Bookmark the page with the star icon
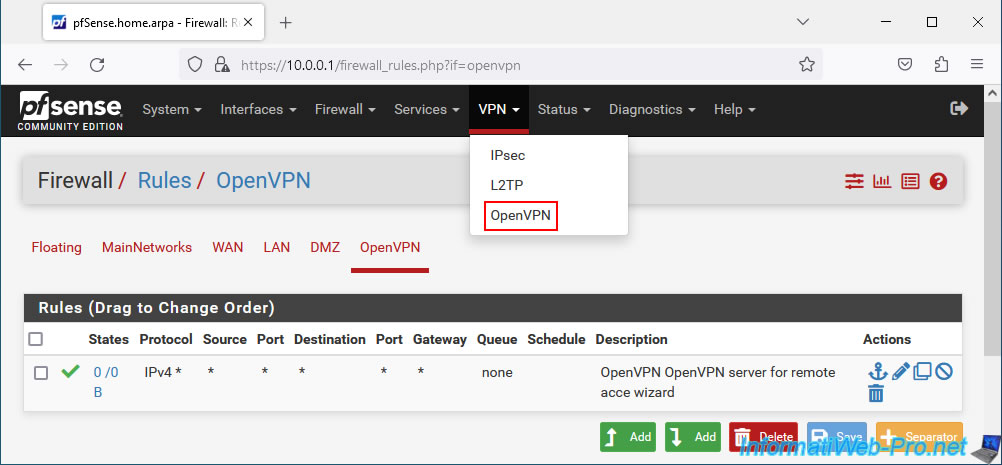Screen dimensions: 1002x465 click(806, 65)
